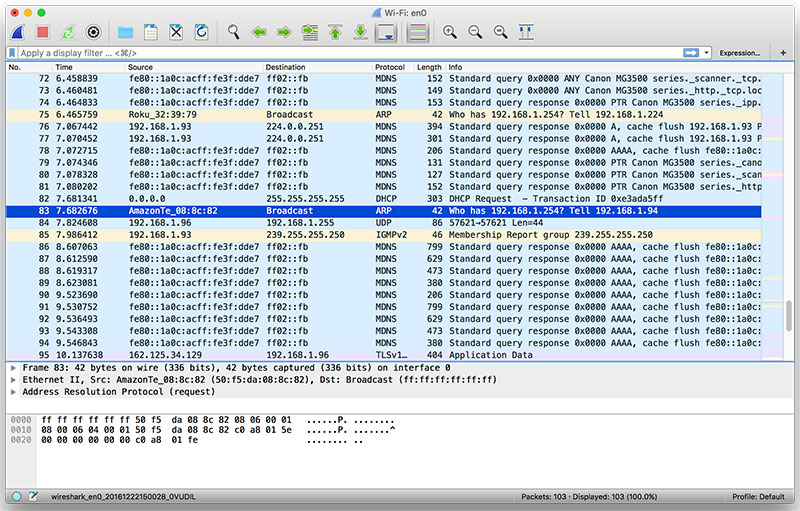800x511 pixels.
Task: Reset text to normal size
Action: tap(501, 33)
